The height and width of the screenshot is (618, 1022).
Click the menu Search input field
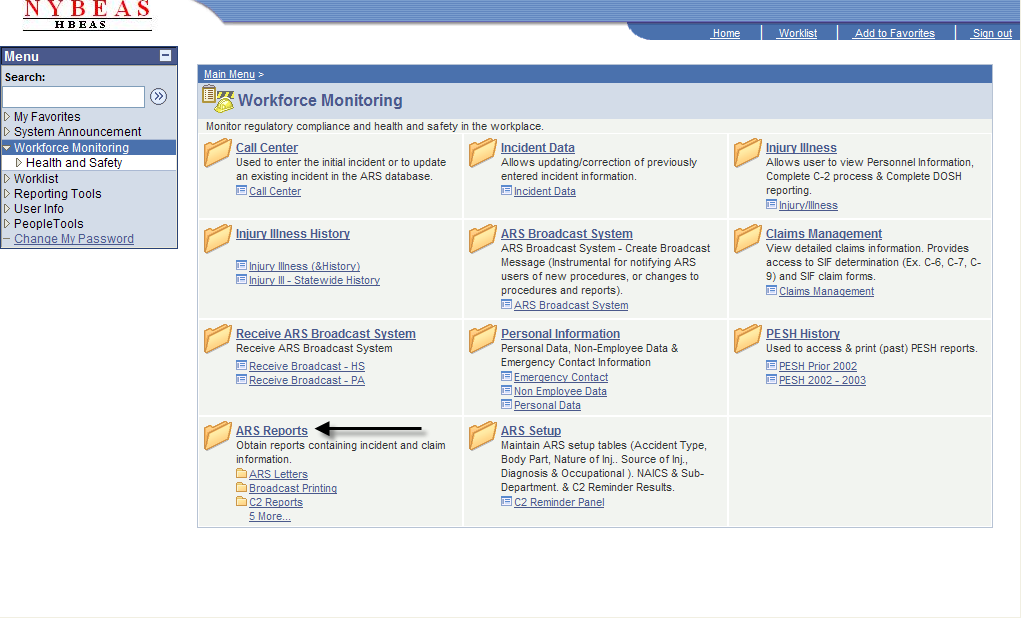[x=74, y=96]
